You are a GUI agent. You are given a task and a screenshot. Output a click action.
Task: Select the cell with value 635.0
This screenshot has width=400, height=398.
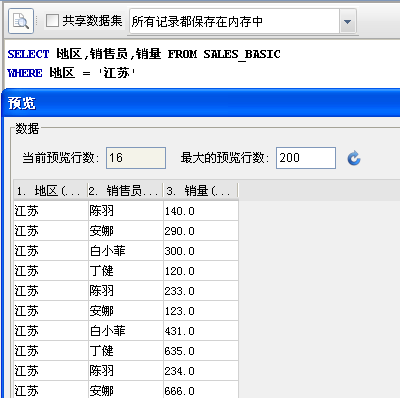pos(201,351)
